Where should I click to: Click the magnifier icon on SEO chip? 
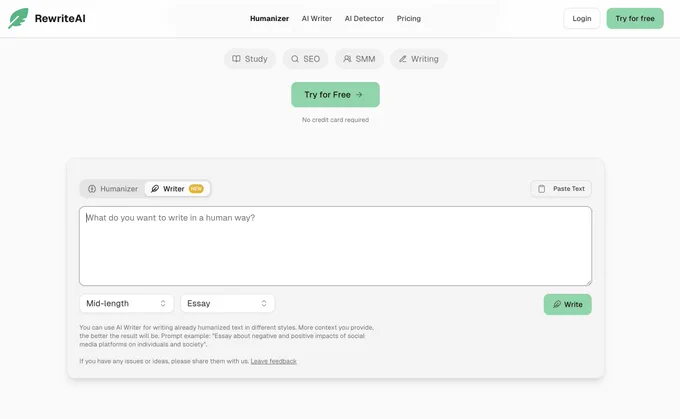tap(295, 59)
